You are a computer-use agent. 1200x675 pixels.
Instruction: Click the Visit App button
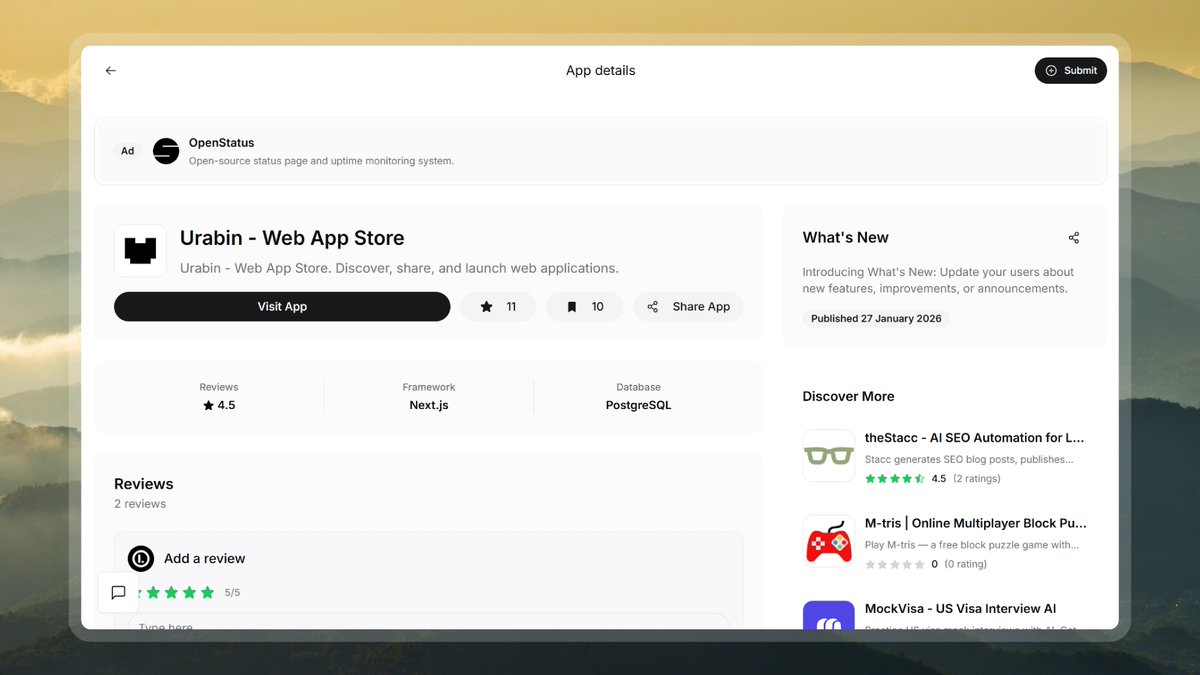click(x=282, y=307)
